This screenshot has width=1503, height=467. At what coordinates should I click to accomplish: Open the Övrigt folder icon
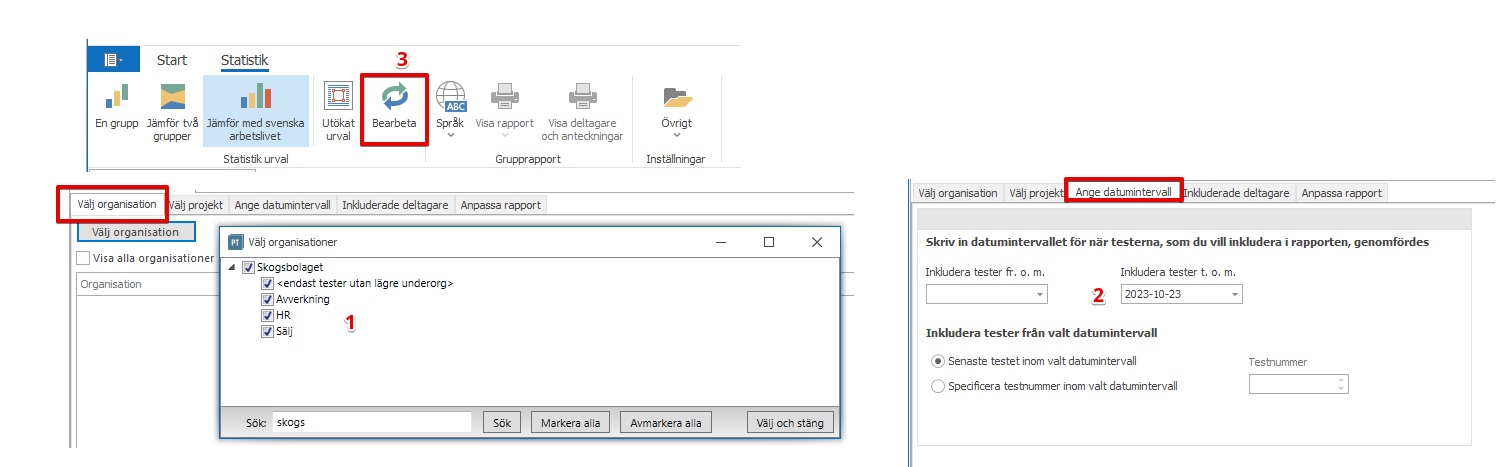[x=677, y=97]
